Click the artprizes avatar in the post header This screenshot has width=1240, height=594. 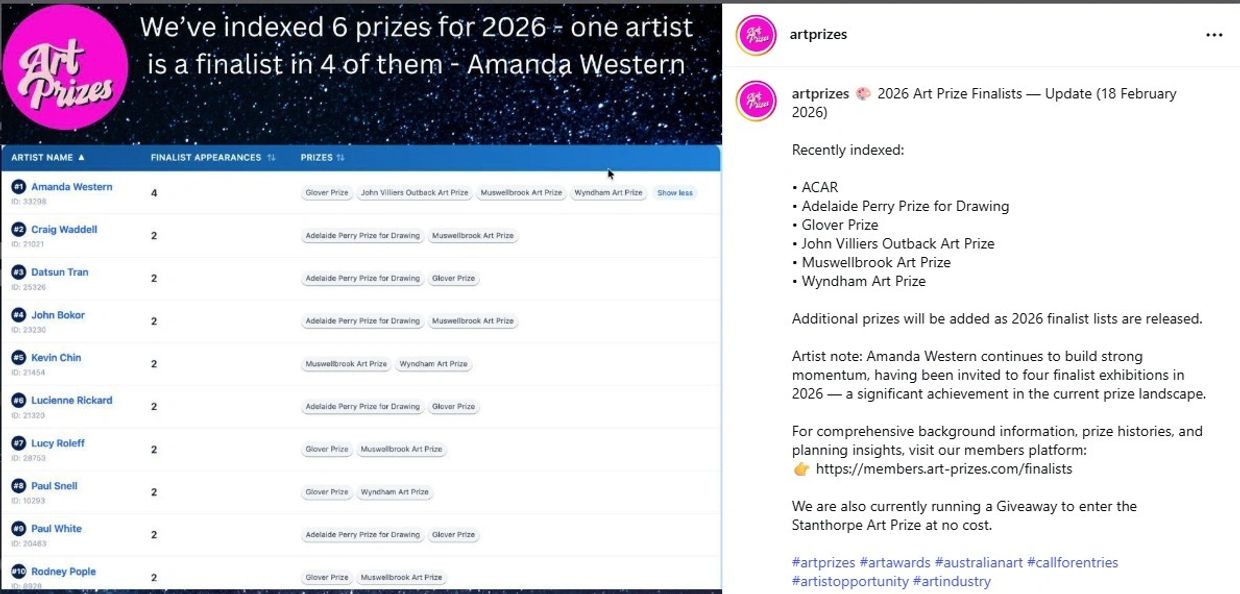[756, 35]
